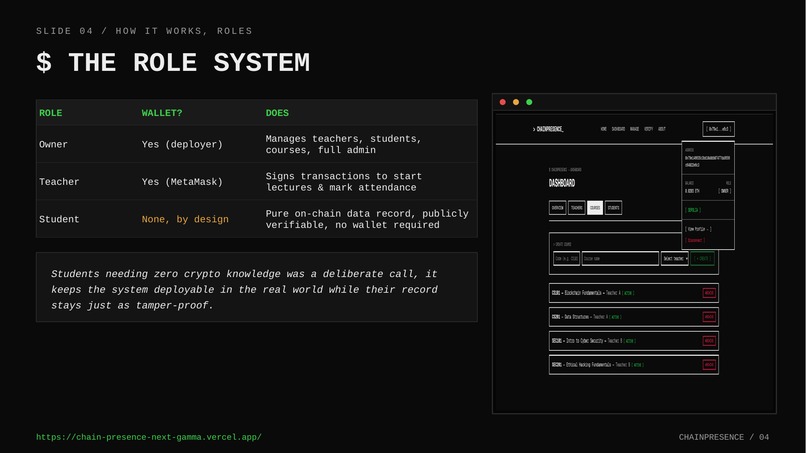The height and width of the screenshot is (453, 806).
Task: Click red button on Blockchain Fundamentals row
Action: point(709,293)
